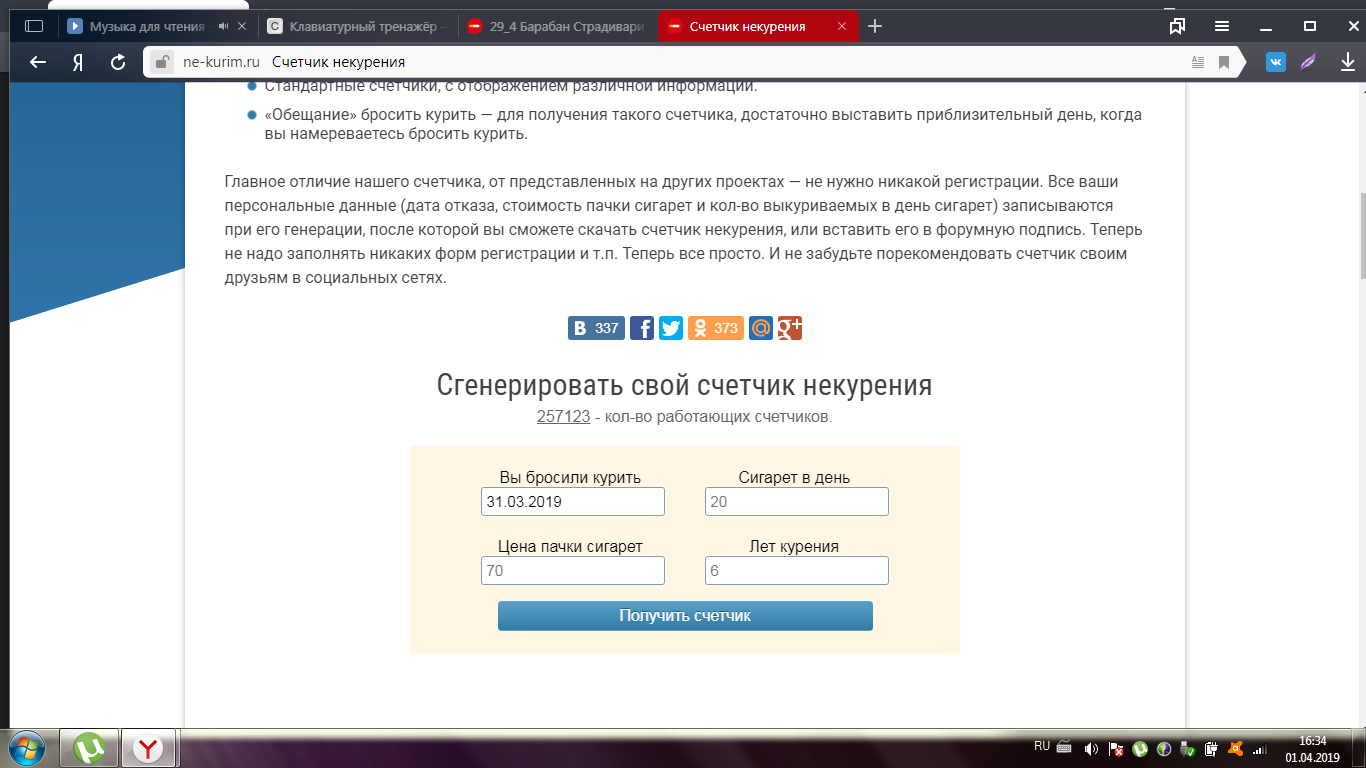Share the page on Google Plus

pyautogui.click(x=790, y=328)
